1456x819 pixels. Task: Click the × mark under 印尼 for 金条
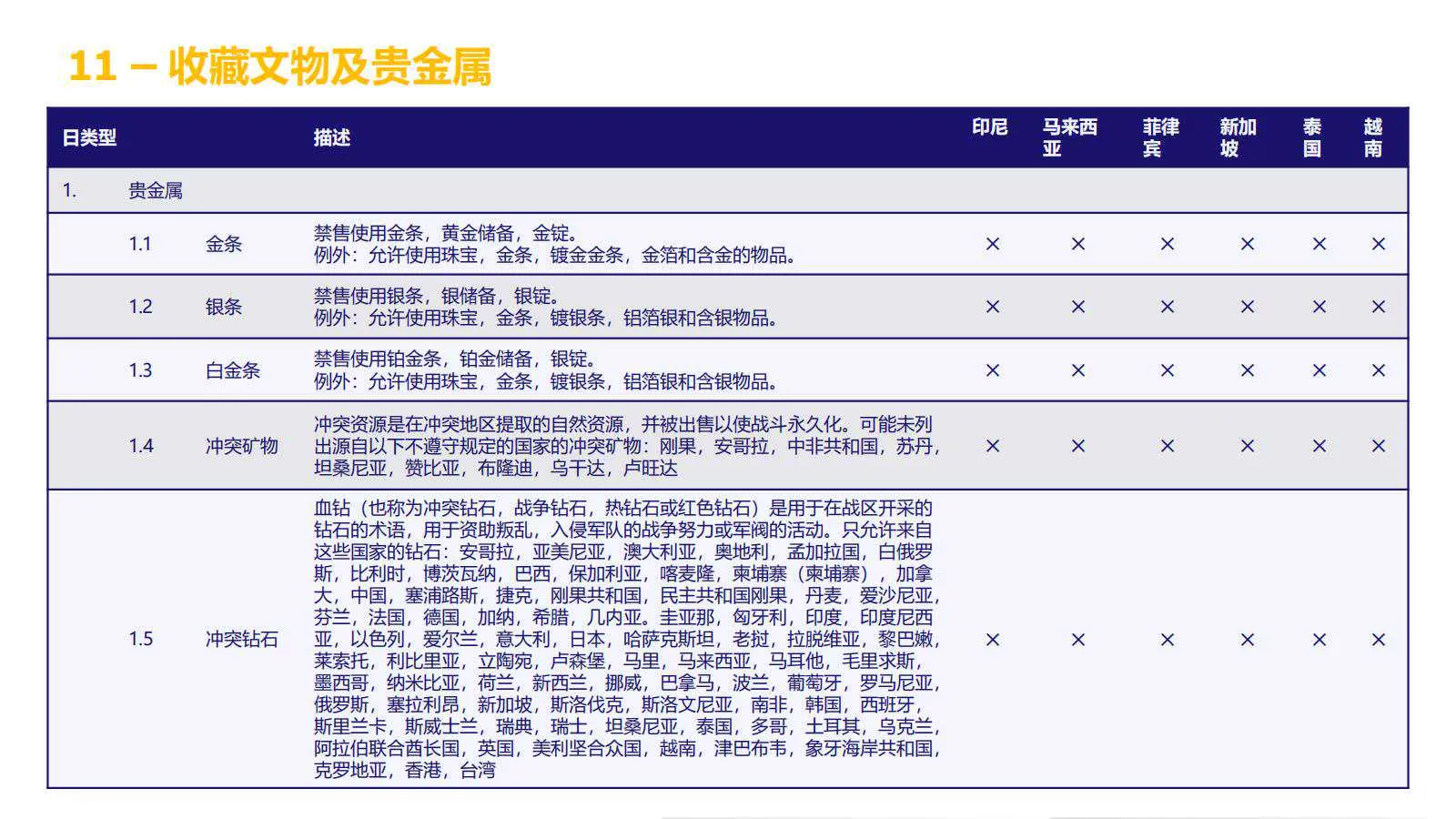tap(992, 244)
